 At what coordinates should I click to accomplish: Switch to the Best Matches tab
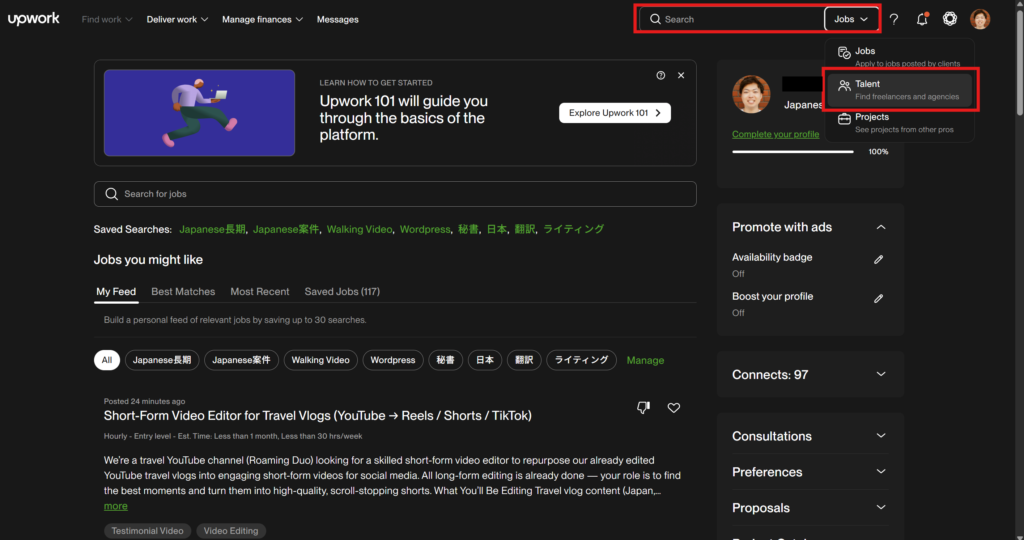coord(183,292)
